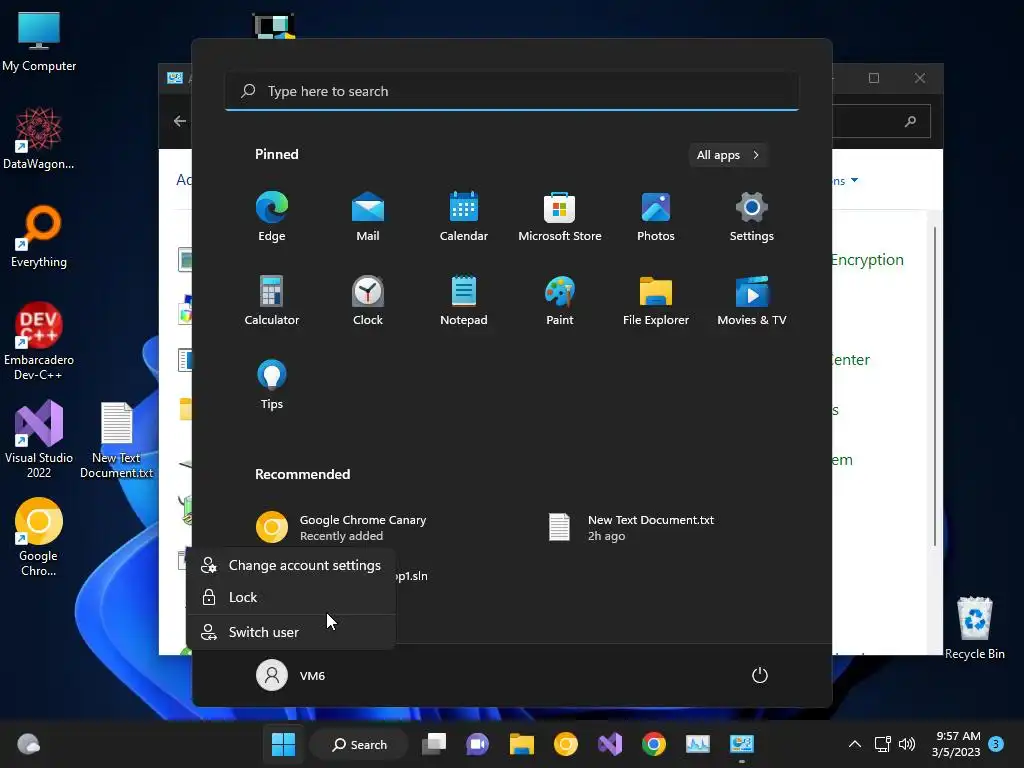Screen dimensions: 1024x768
Task: Click the VM6 user account avatar
Action: [272, 675]
